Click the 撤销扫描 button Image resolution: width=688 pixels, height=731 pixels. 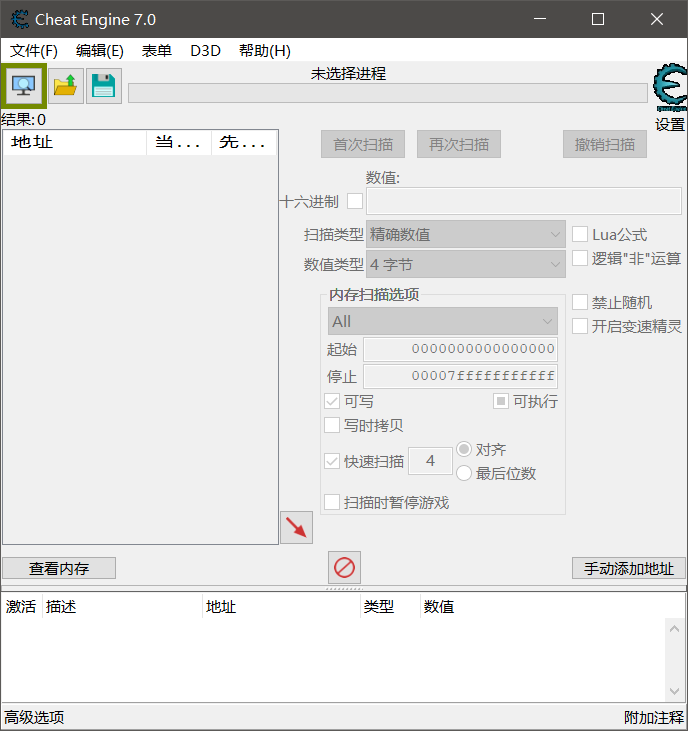(605, 144)
